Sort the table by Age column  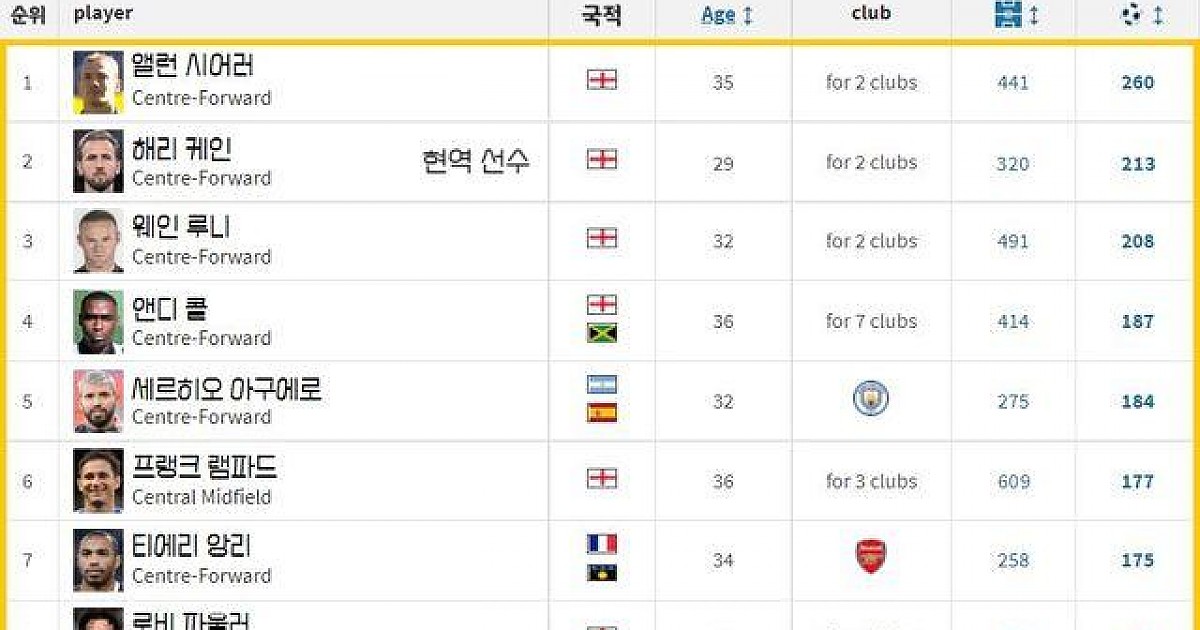point(718,15)
